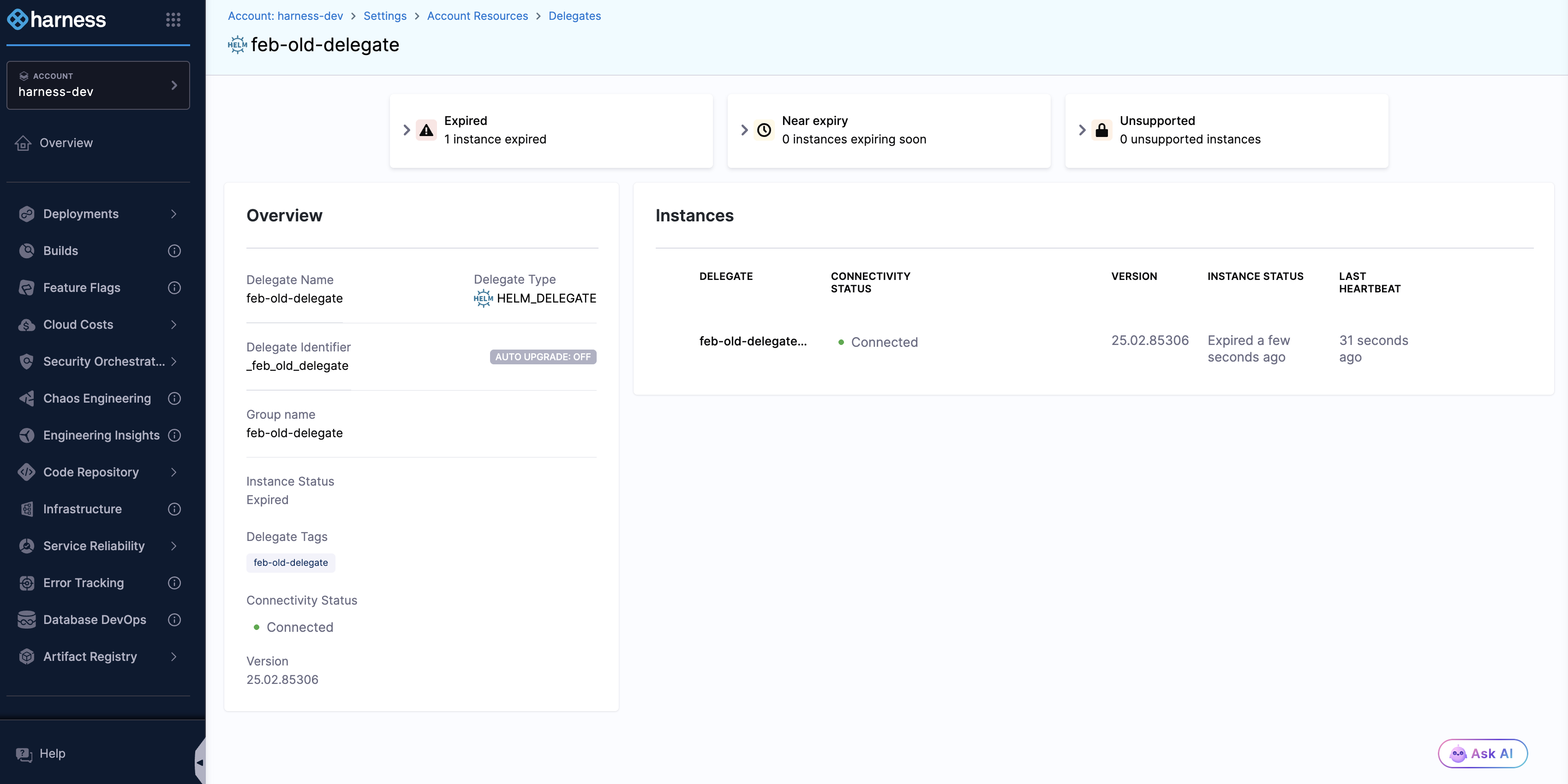This screenshot has width=1568, height=784.
Task: Click the Harness logo
Action: pyautogui.click(x=57, y=19)
